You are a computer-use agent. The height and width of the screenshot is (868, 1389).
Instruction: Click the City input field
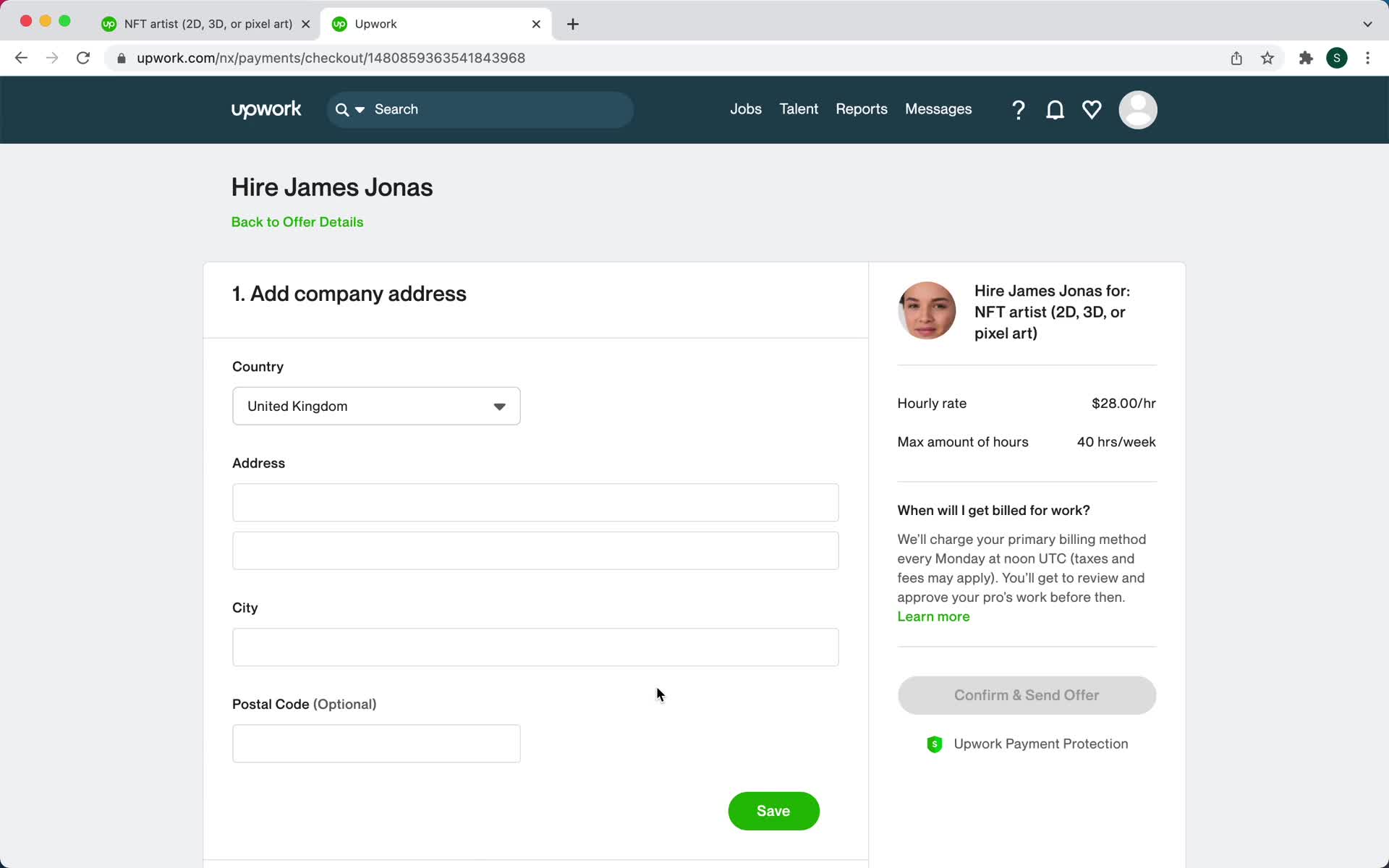[535, 647]
